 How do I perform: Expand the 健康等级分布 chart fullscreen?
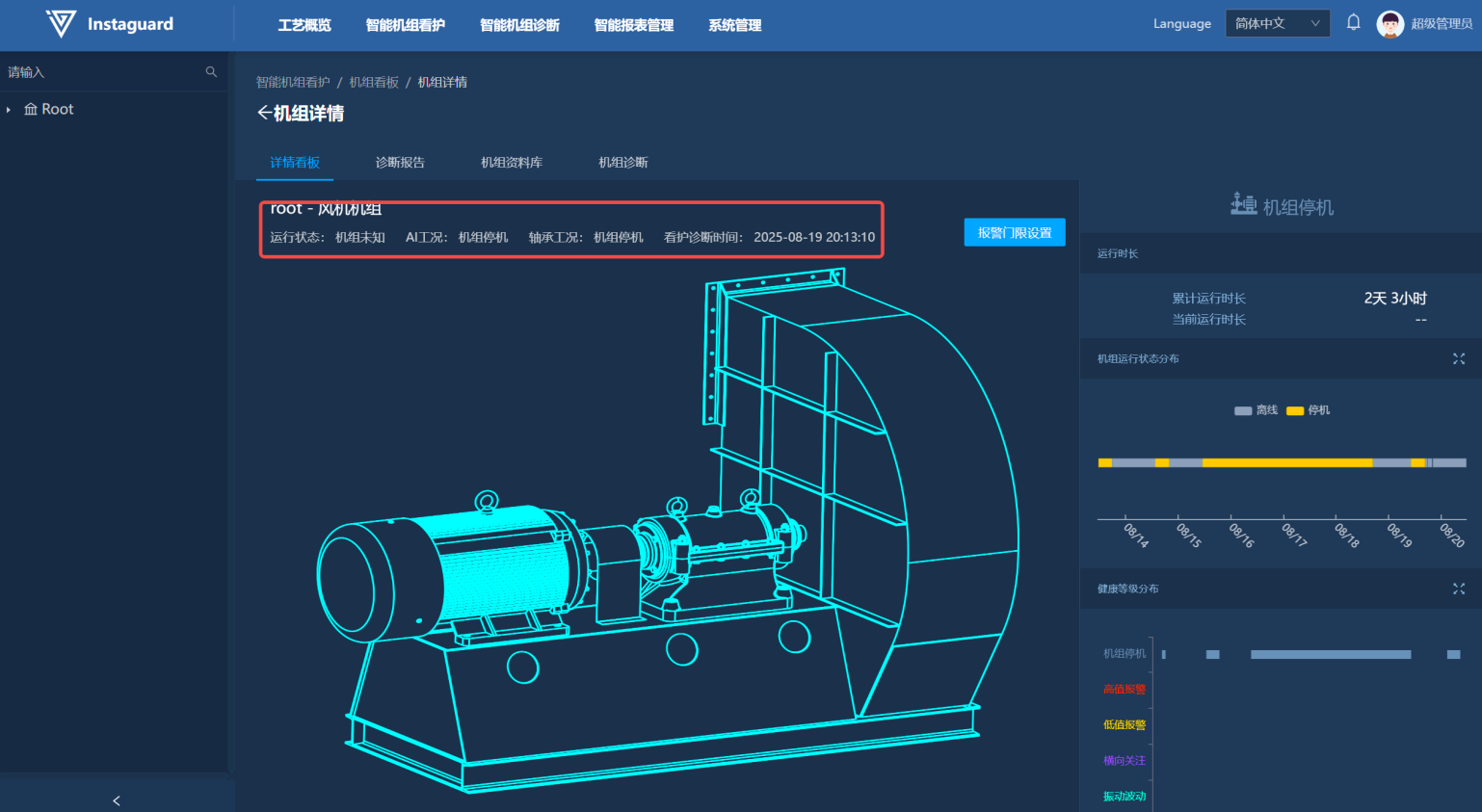(1458, 589)
